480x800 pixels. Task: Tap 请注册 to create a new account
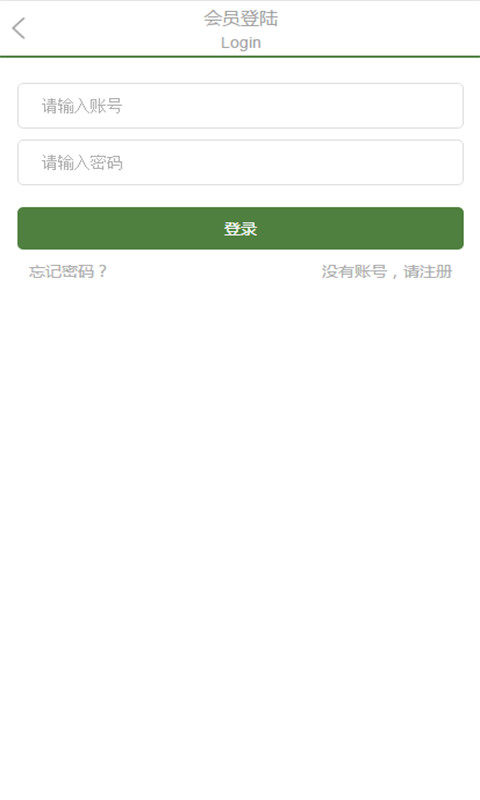[427, 271]
